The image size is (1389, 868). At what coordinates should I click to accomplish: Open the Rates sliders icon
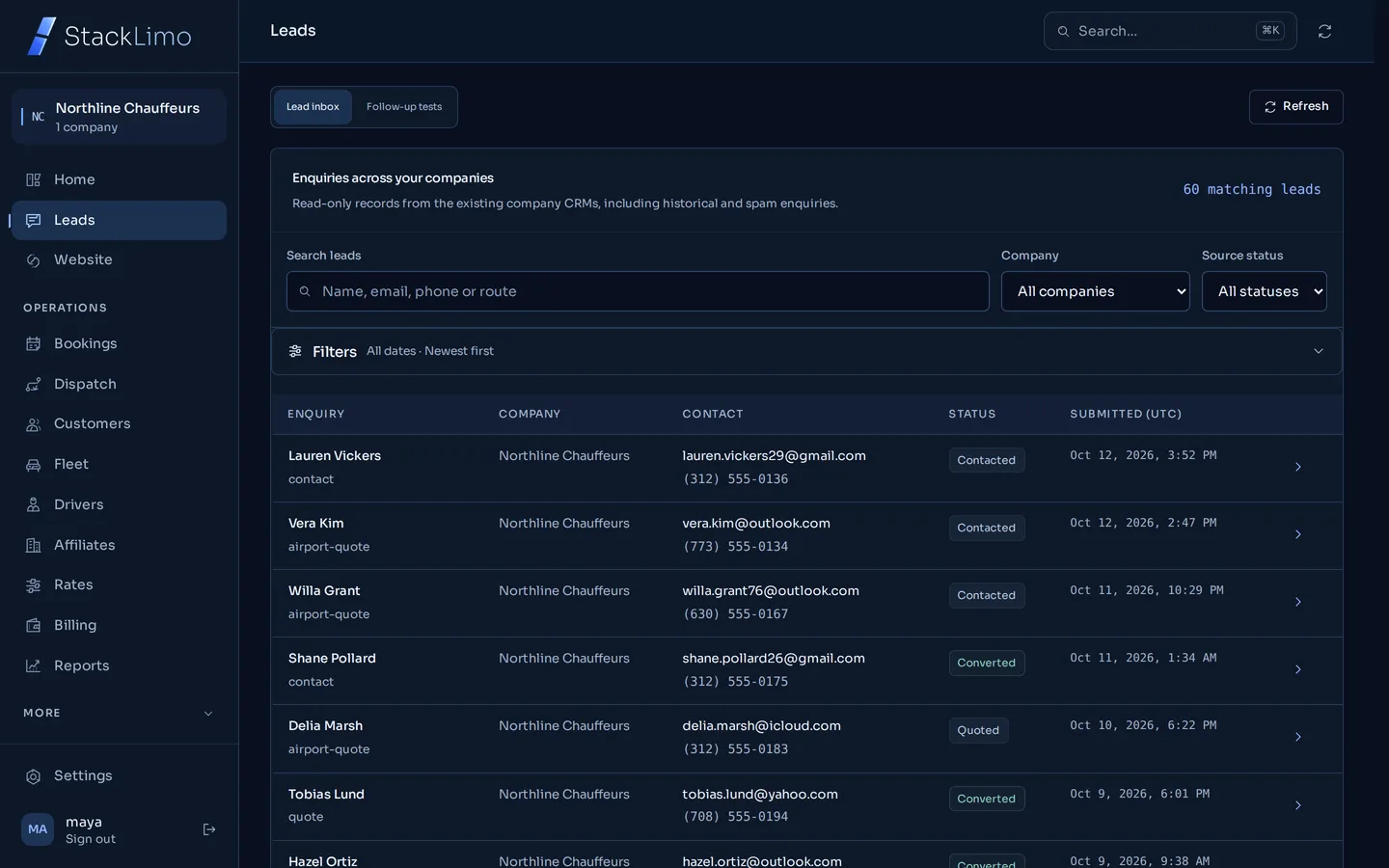[x=34, y=585]
